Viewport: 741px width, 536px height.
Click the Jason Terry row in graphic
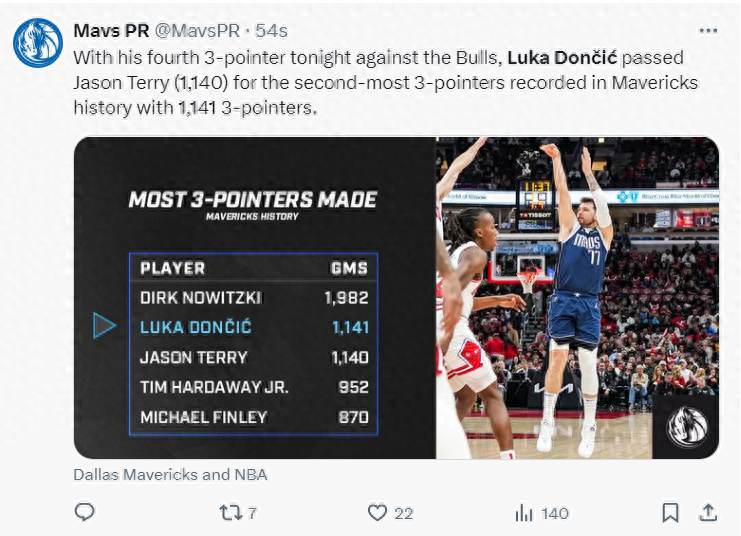(254, 357)
